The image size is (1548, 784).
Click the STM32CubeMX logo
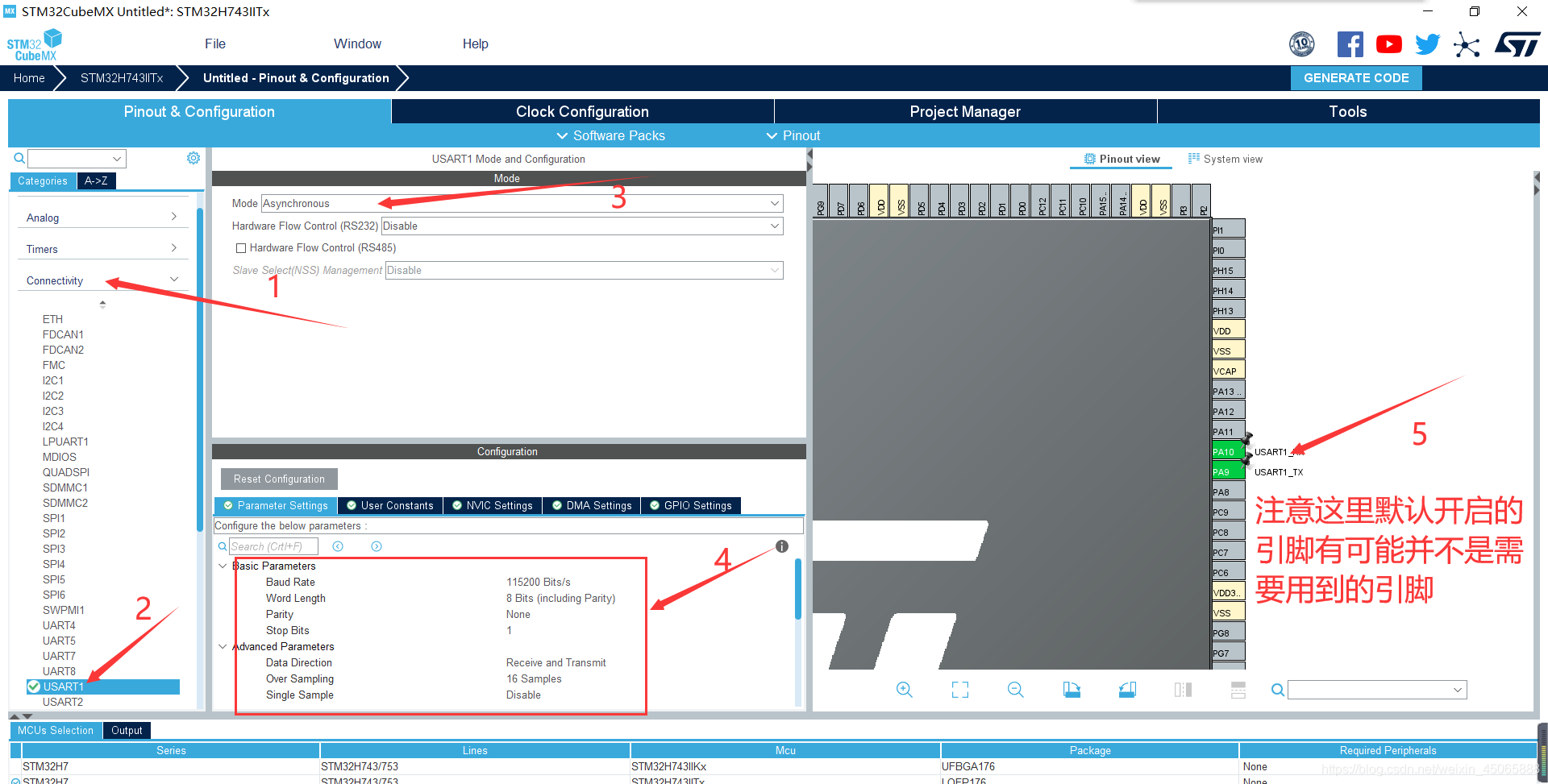(35, 45)
